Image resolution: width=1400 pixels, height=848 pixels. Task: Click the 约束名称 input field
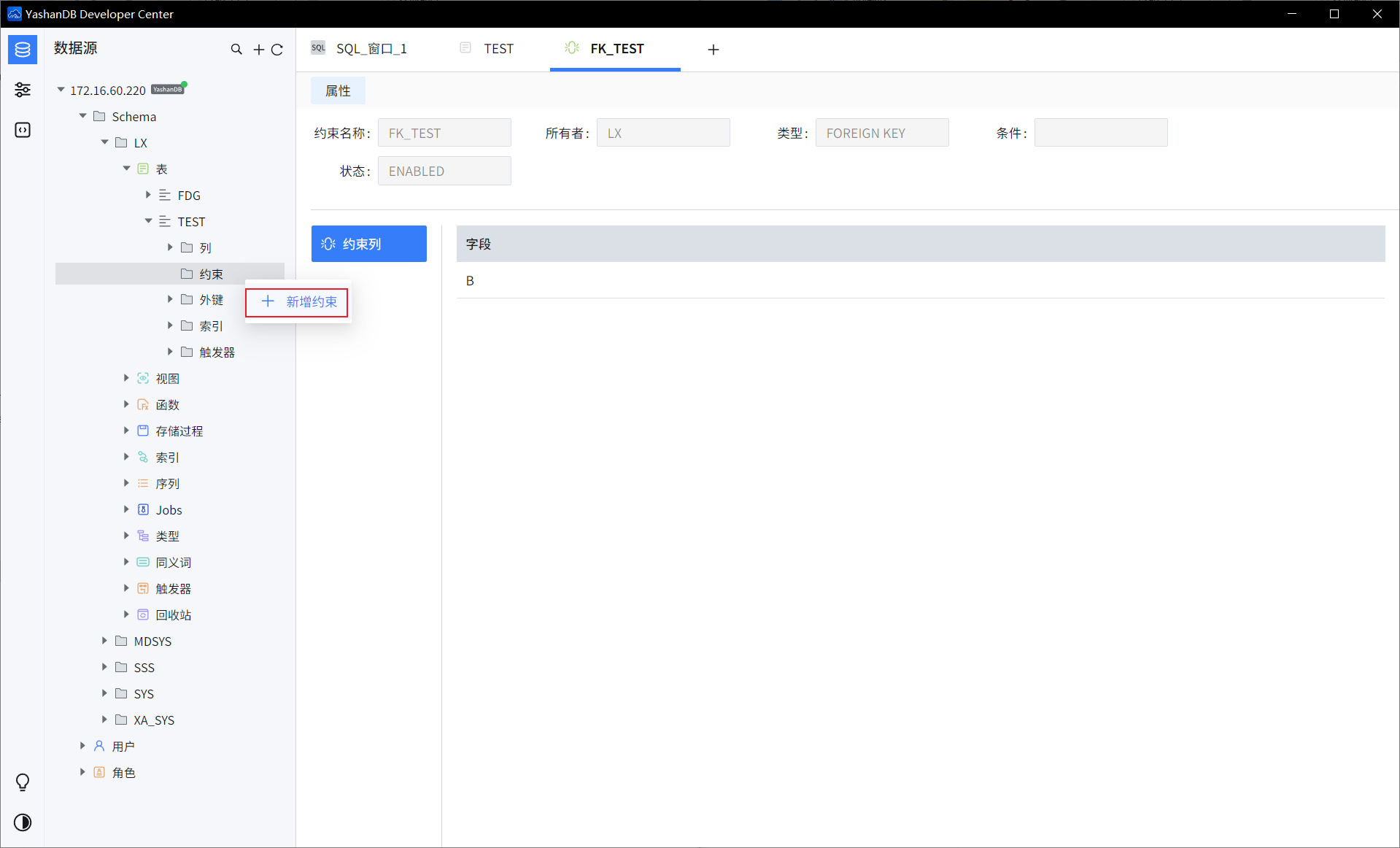click(x=444, y=134)
